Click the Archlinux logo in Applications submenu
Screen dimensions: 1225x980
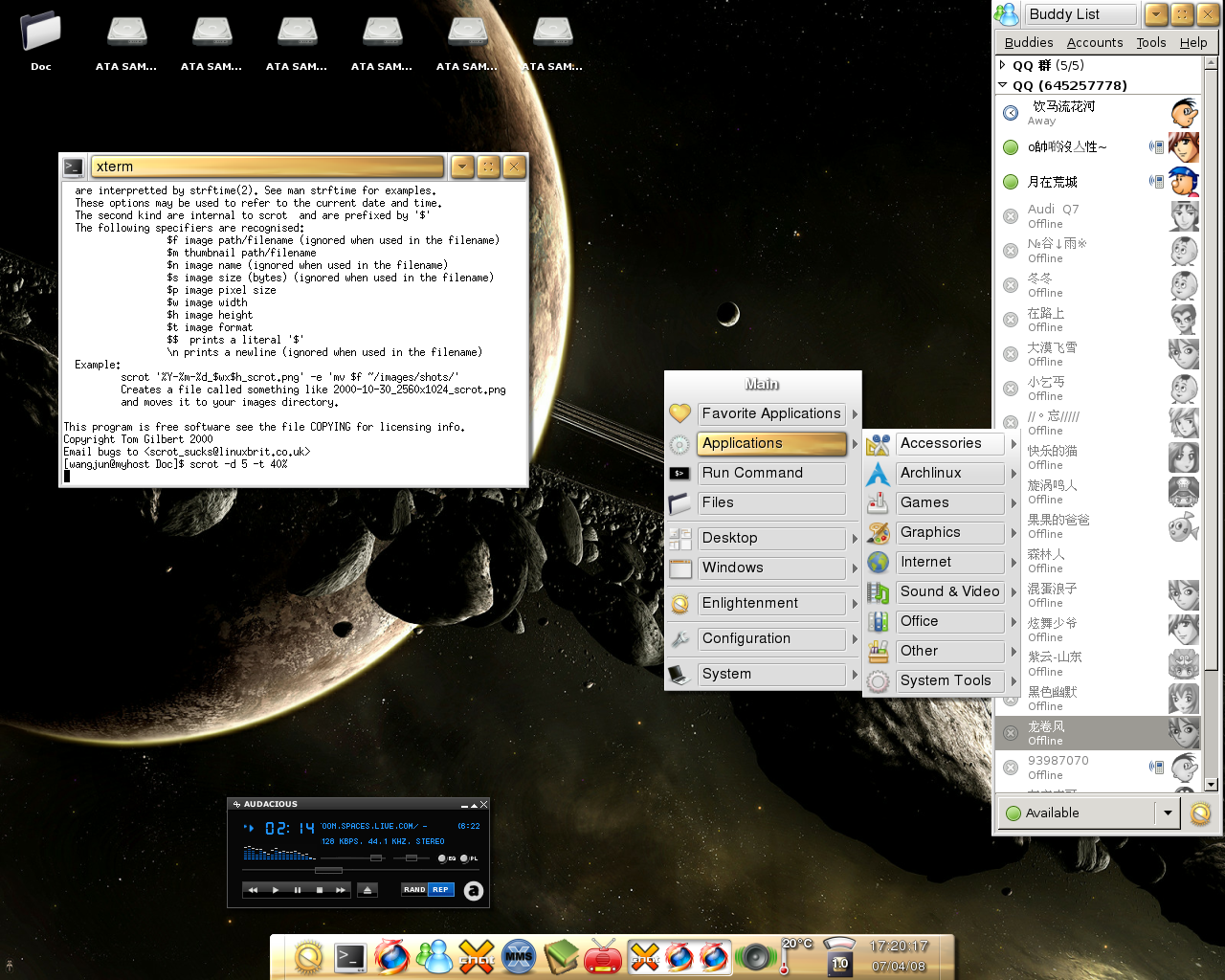pyautogui.click(x=878, y=474)
